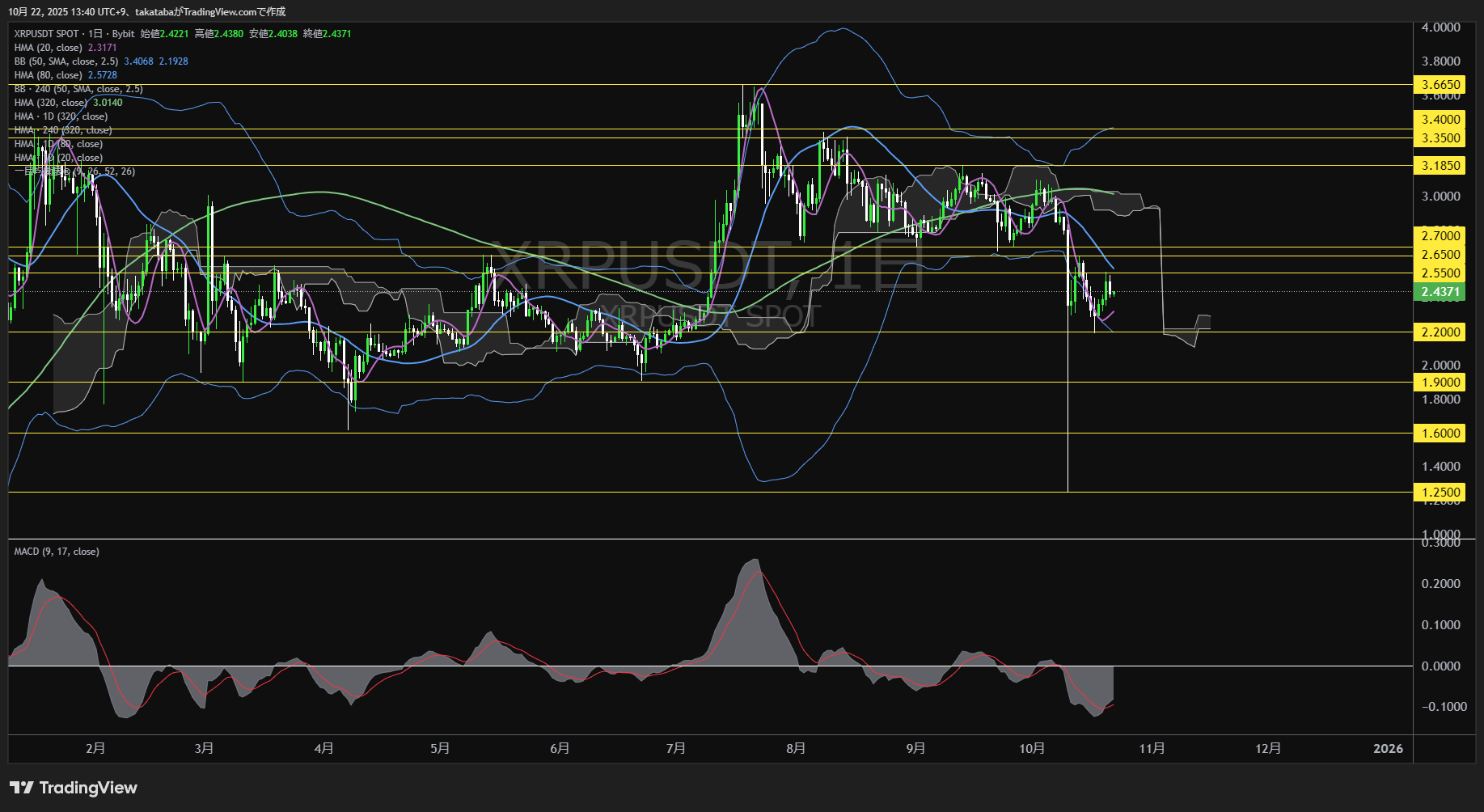Image resolution: width=1484 pixels, height=812 pixels.
Task: Select the 1.9000 price level label
Action: pyautogui.click(x=1440, y=382)
